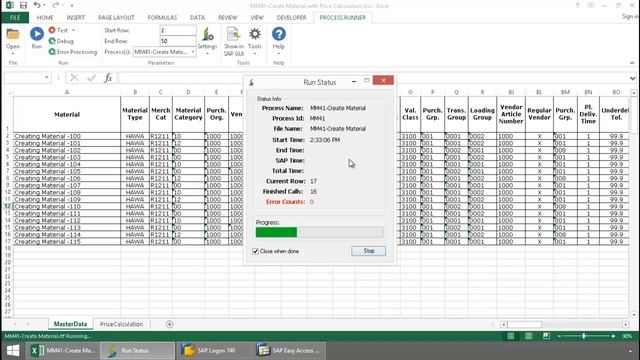The width and height of the screenshot is (640, 360).
Task: Open Process Runner Settings
Action: point(207,40)
